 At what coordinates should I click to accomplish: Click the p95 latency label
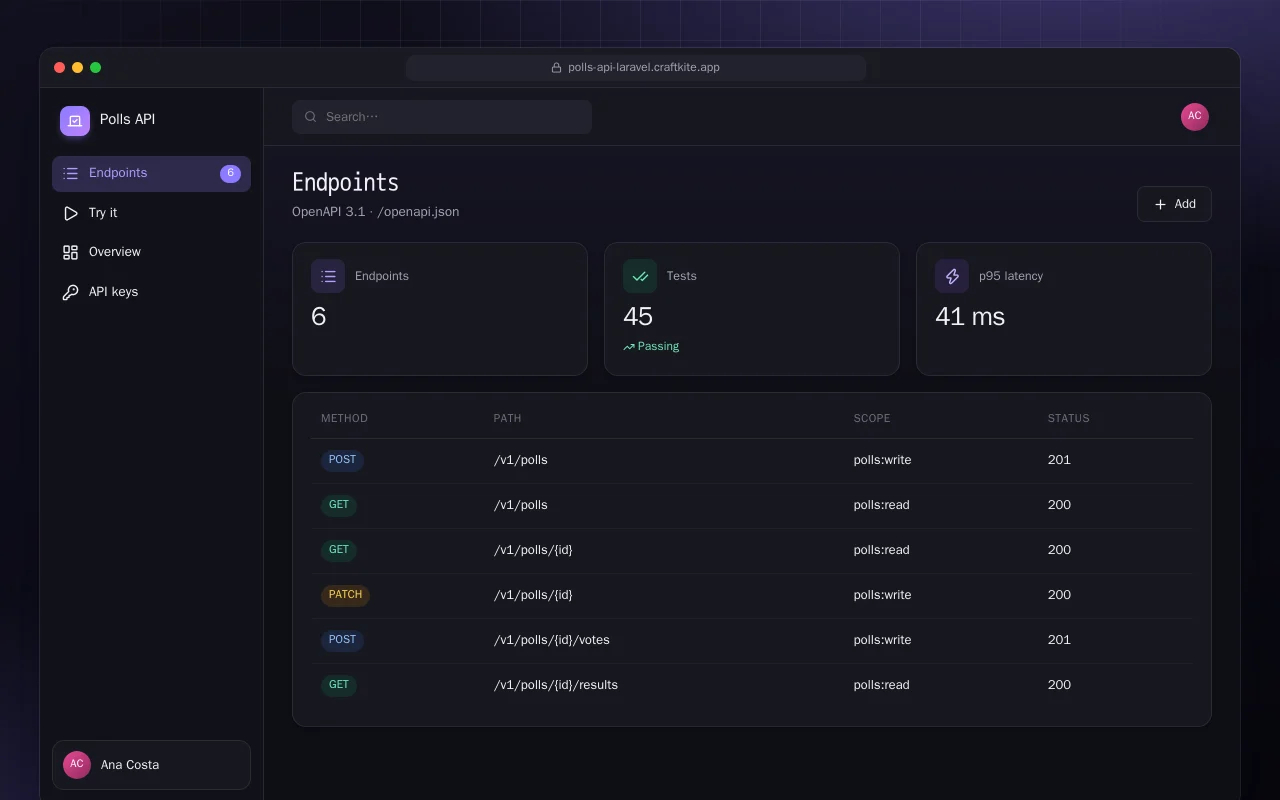tap(1011, 276)
